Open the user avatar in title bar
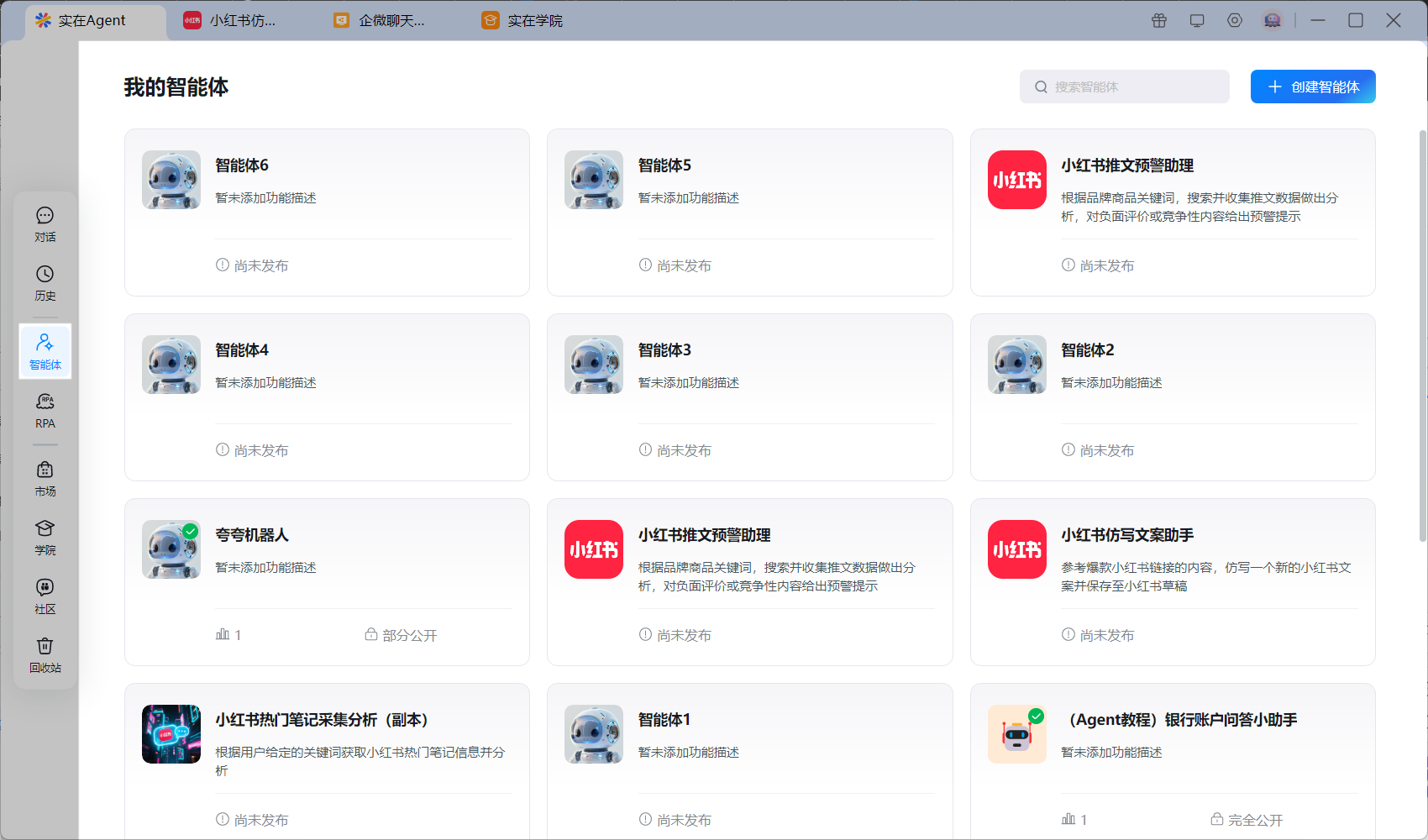1428x840 pixels. click(x=1273, y=20)
